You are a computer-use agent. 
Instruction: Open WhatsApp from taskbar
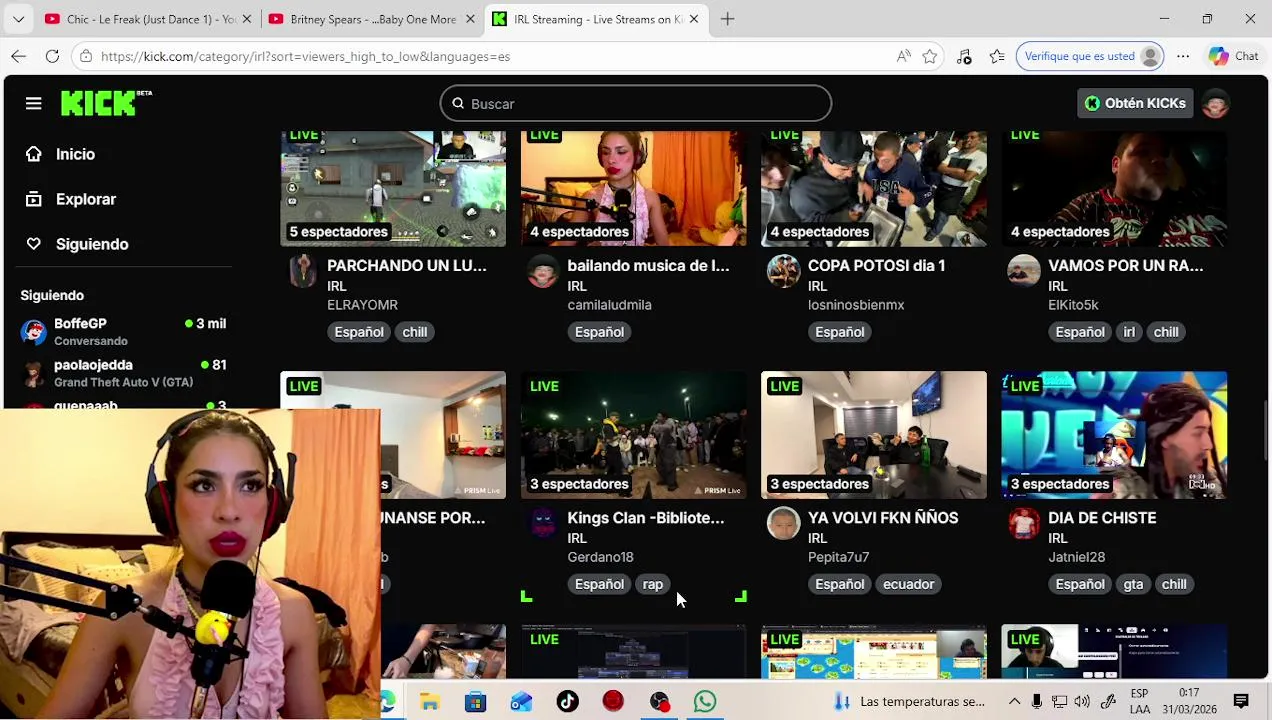(705, 702)
